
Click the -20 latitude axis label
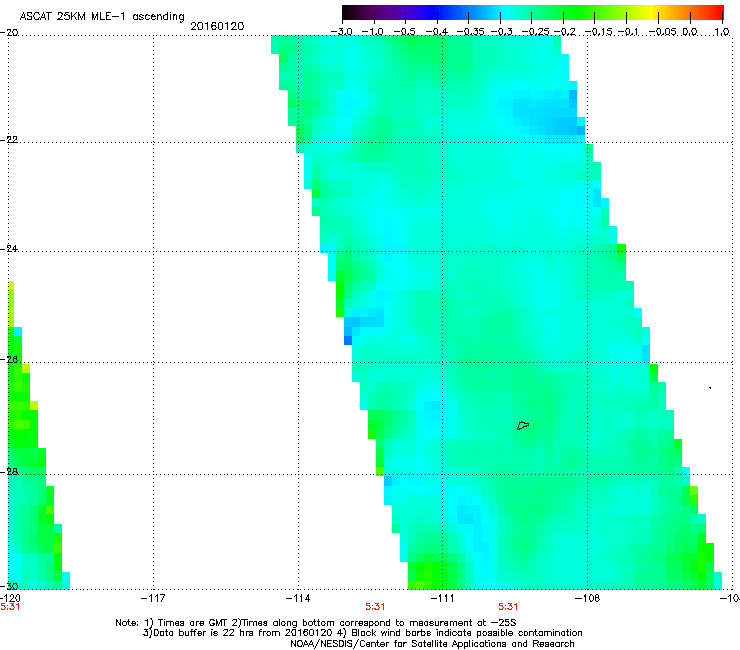(x=9, y=32)
